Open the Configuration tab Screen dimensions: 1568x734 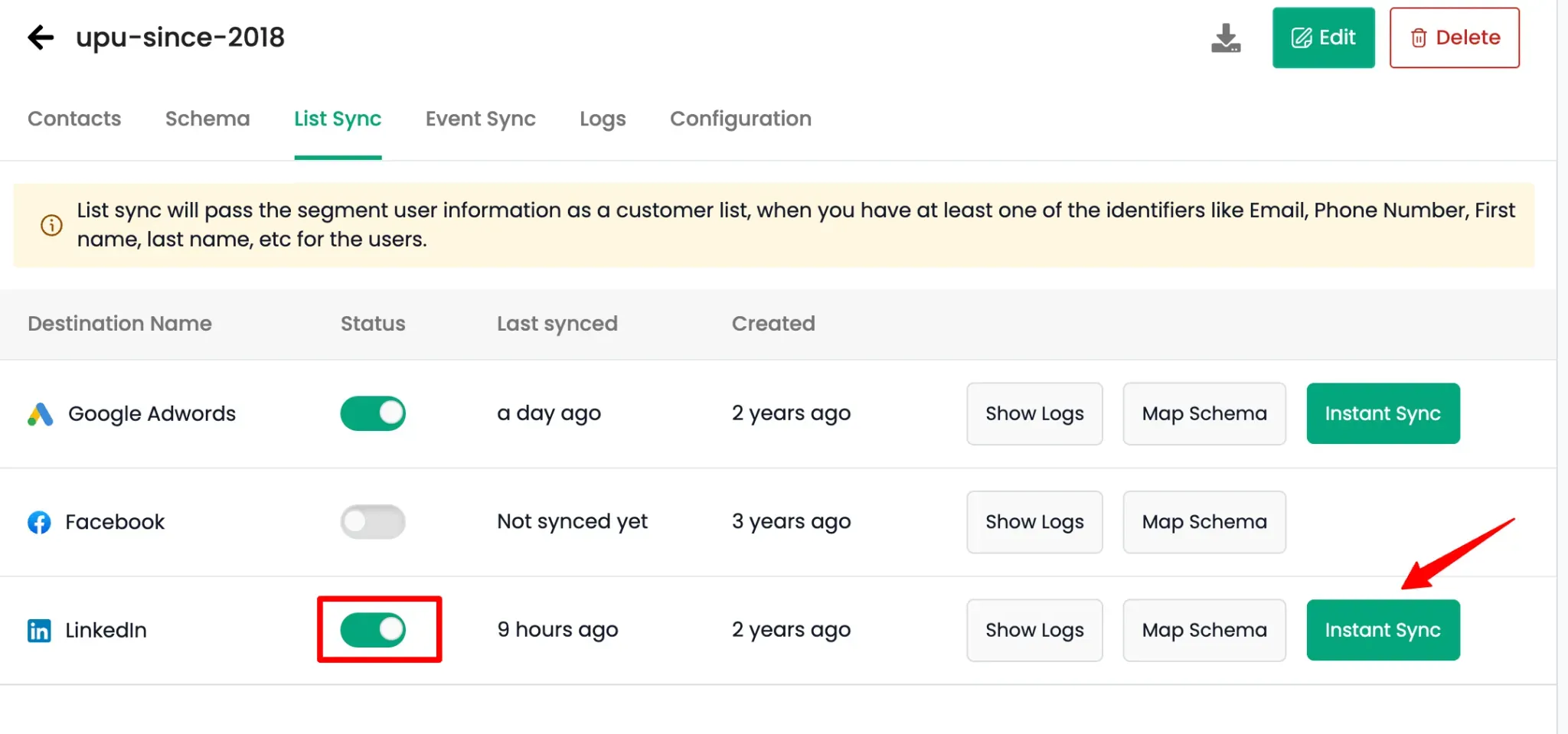740,119
